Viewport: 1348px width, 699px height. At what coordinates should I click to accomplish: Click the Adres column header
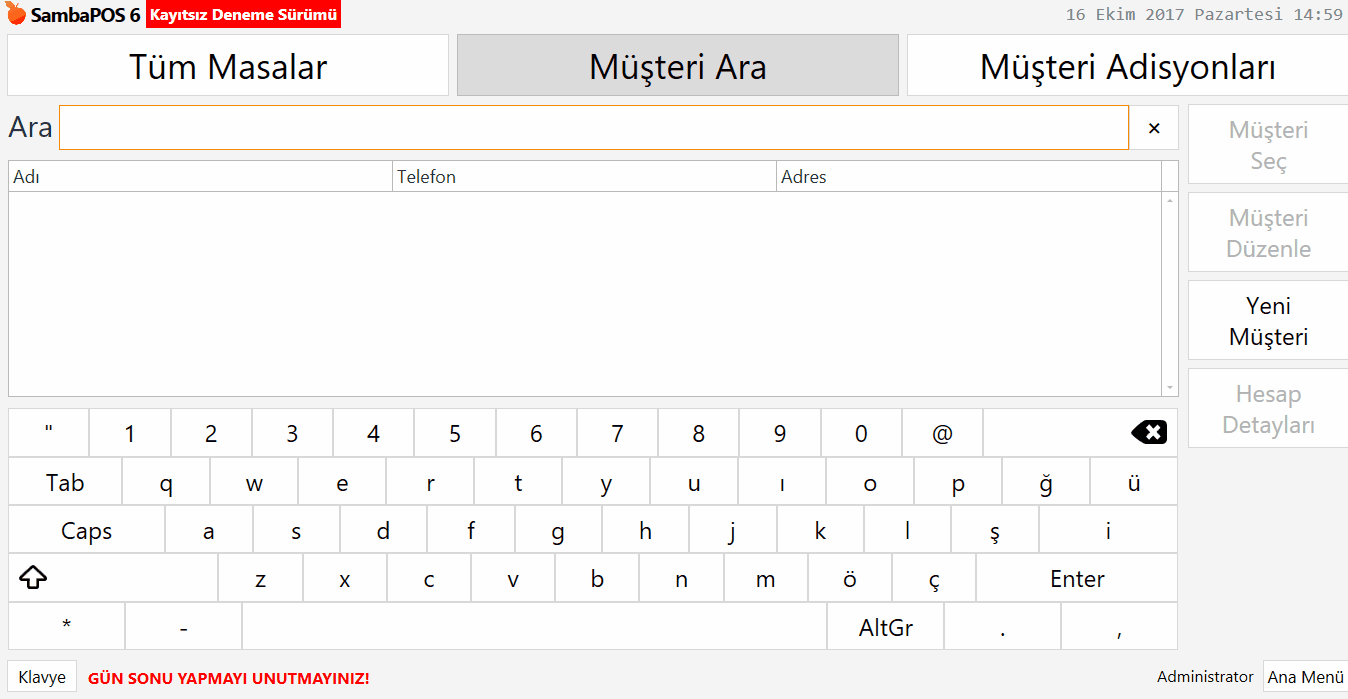click(968, 177)
